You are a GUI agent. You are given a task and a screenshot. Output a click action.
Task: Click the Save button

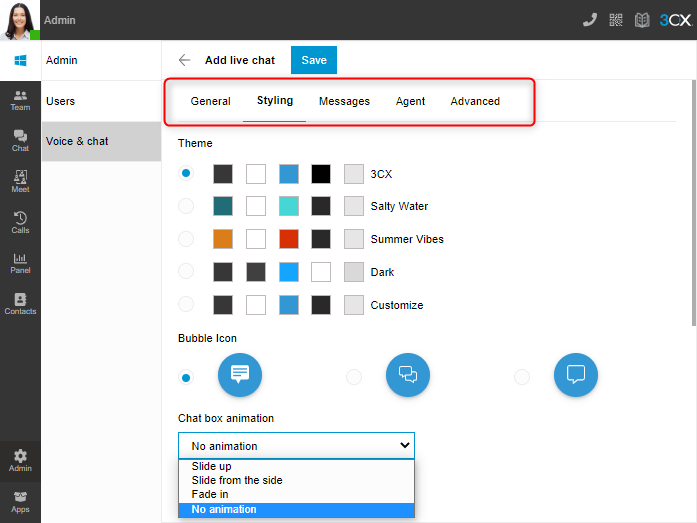click(314, 60)
